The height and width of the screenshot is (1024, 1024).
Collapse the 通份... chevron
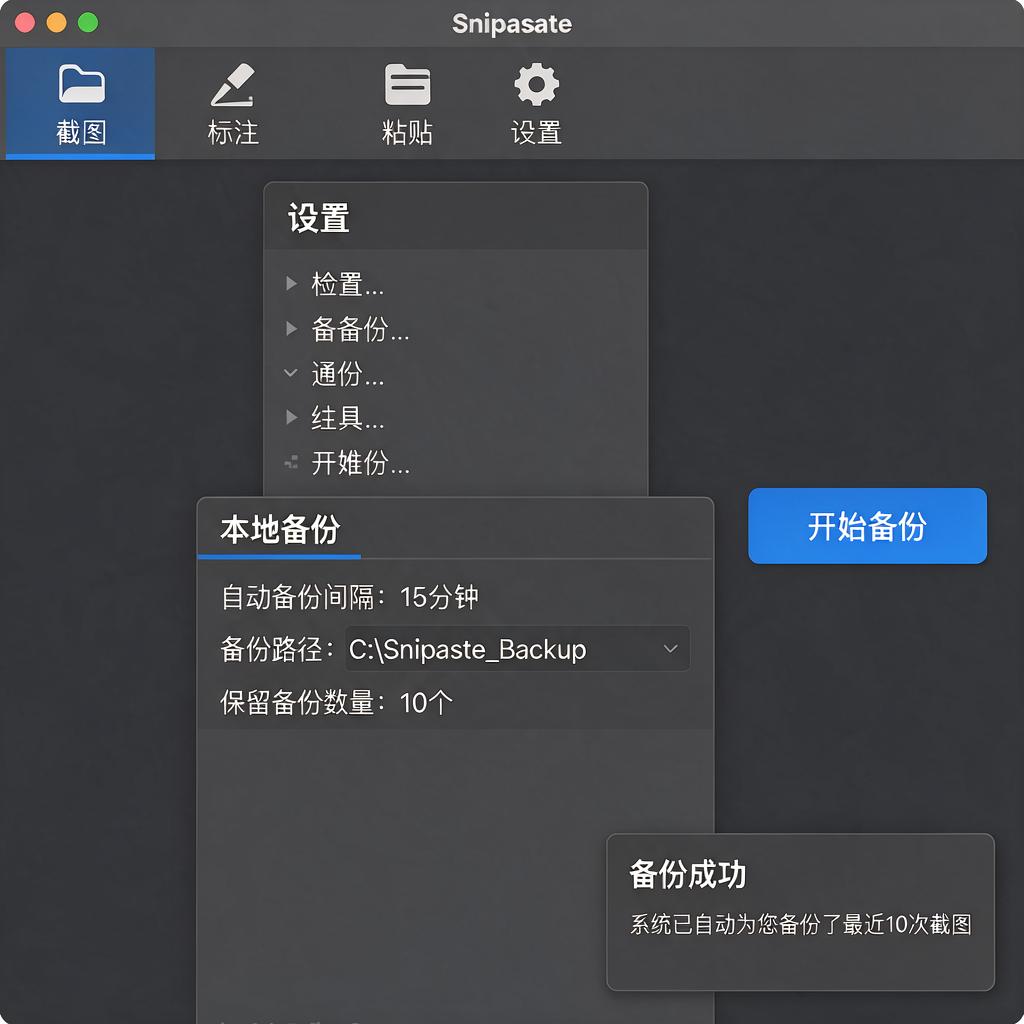pyautogui.click(x=291, y=373)
